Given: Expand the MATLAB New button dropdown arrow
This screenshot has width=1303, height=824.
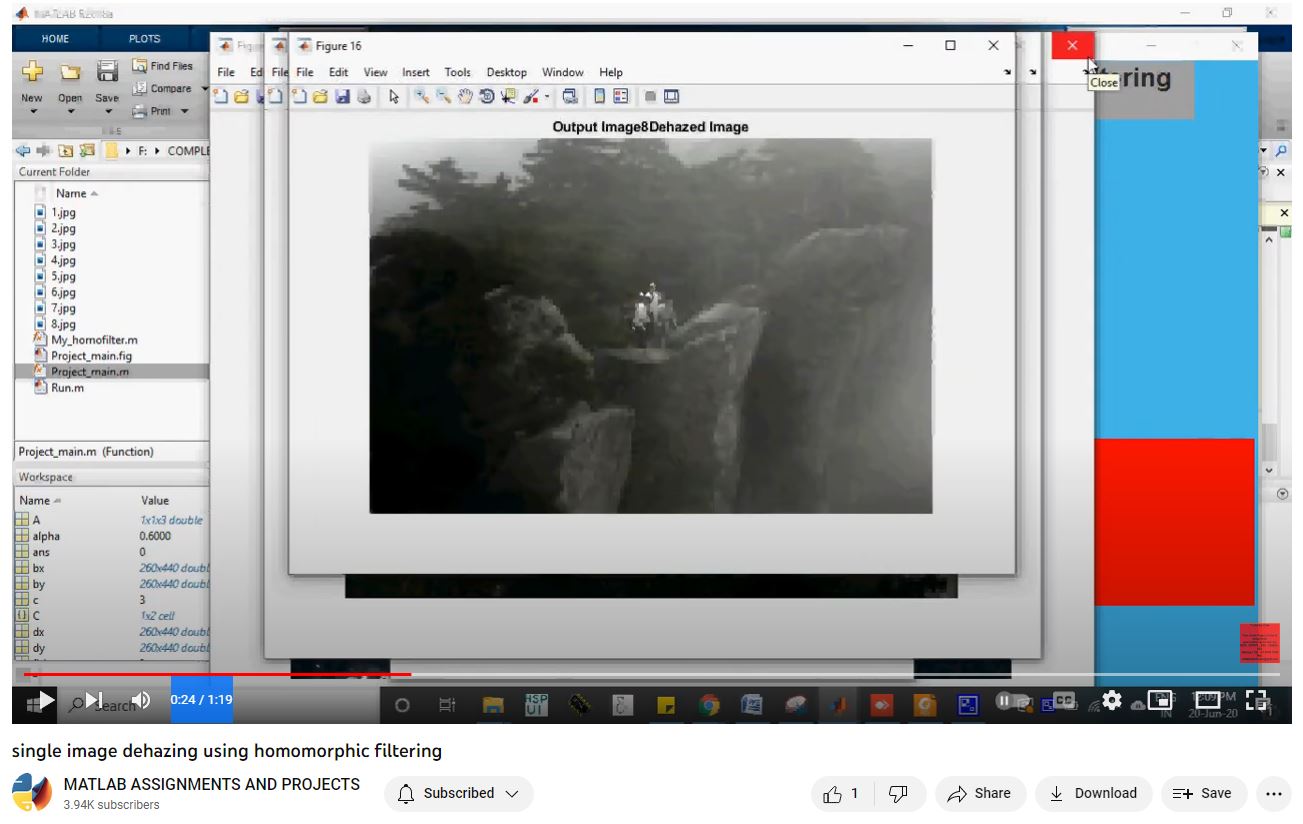Looking at the screenshot, I should click(32, 112).
